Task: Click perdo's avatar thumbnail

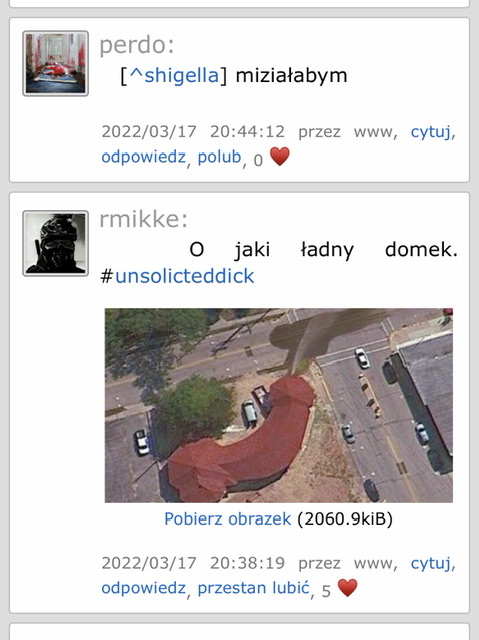Action: (x=55, y=63)
